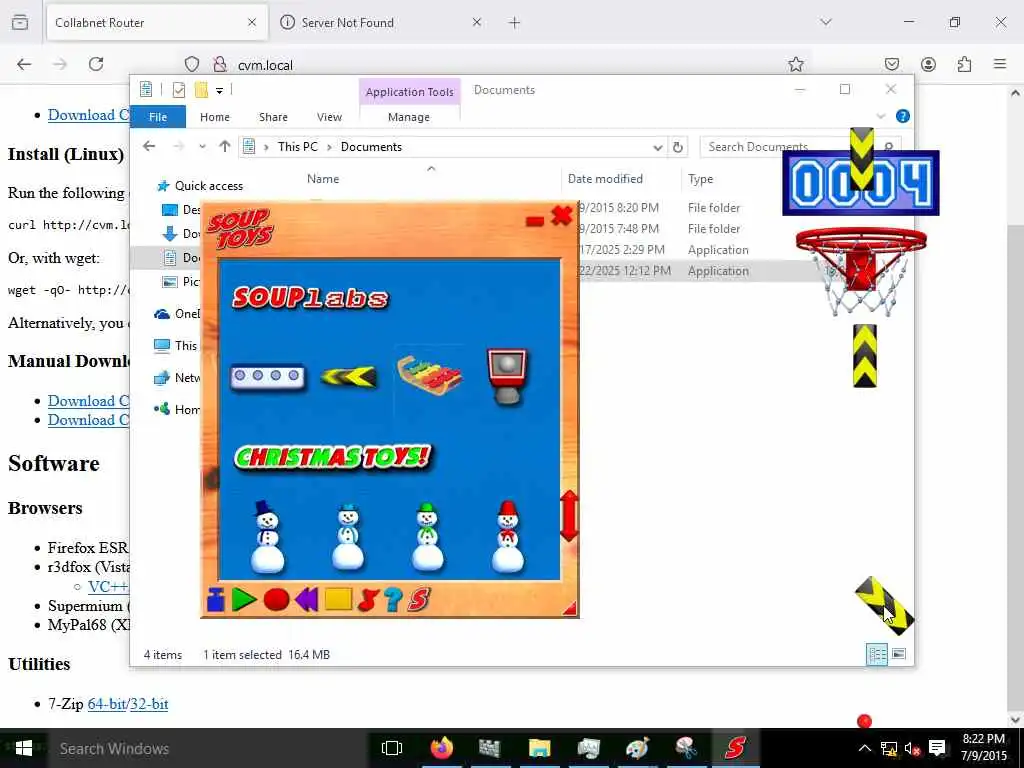Image resolution: width=1024 pixels, height=768 pixels.
Task: Open the File tab in Explorer
Action: 158,117
